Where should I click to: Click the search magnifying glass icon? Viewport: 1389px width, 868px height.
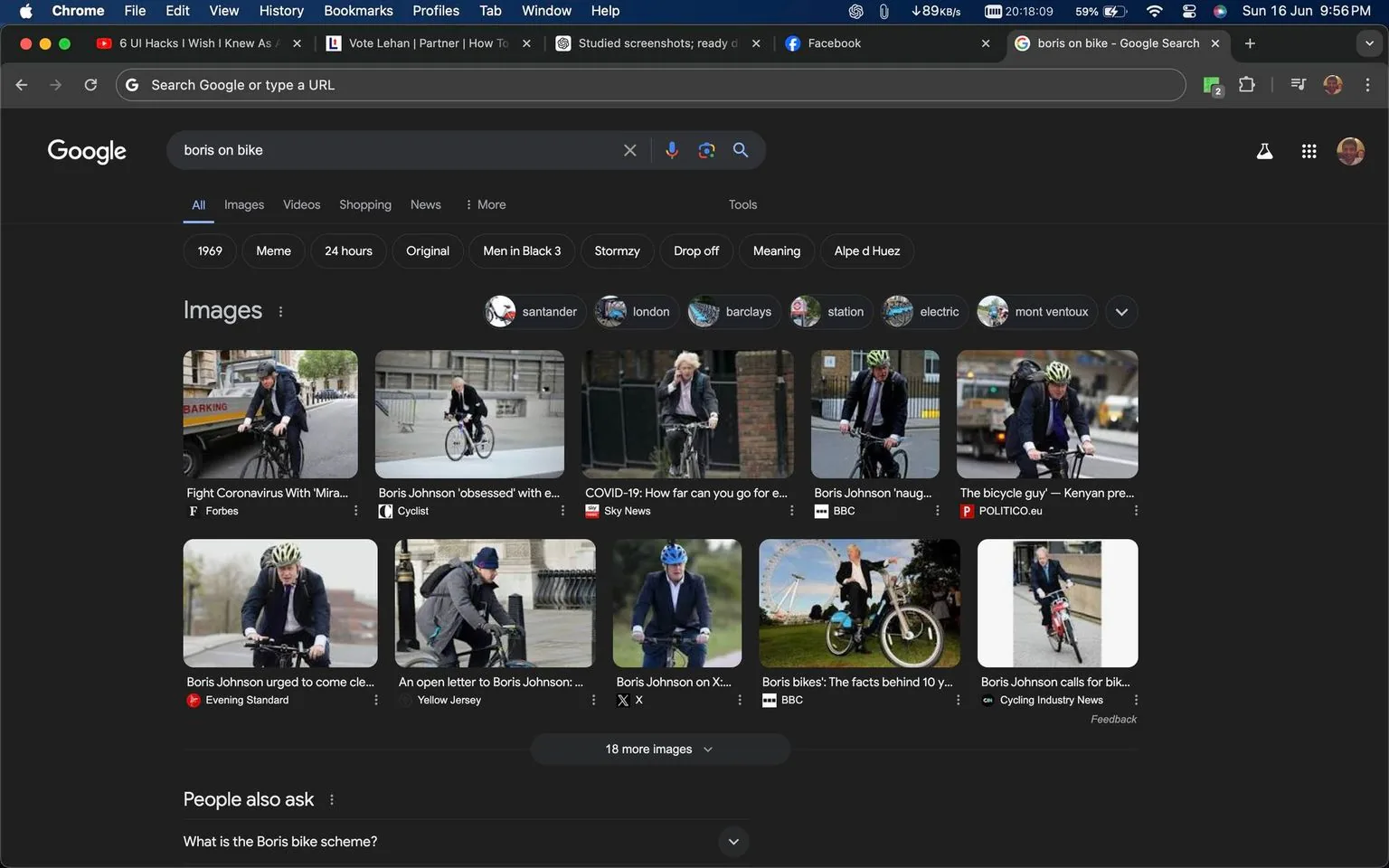[741, 150]
